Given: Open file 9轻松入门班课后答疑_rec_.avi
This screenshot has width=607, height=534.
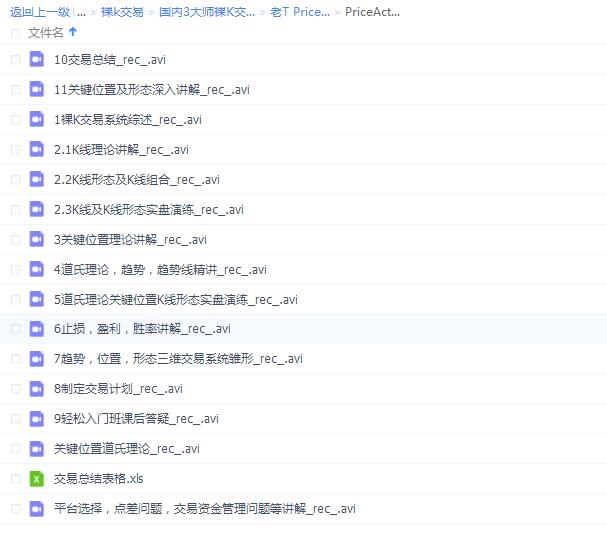Looking at the screenshot, I should (136, 419).
